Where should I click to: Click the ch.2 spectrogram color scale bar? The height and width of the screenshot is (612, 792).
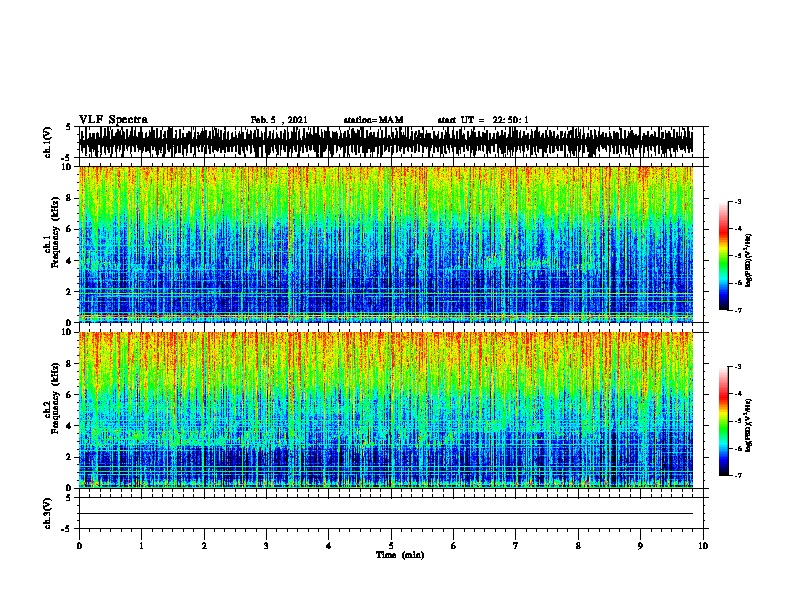coord(724,421)
